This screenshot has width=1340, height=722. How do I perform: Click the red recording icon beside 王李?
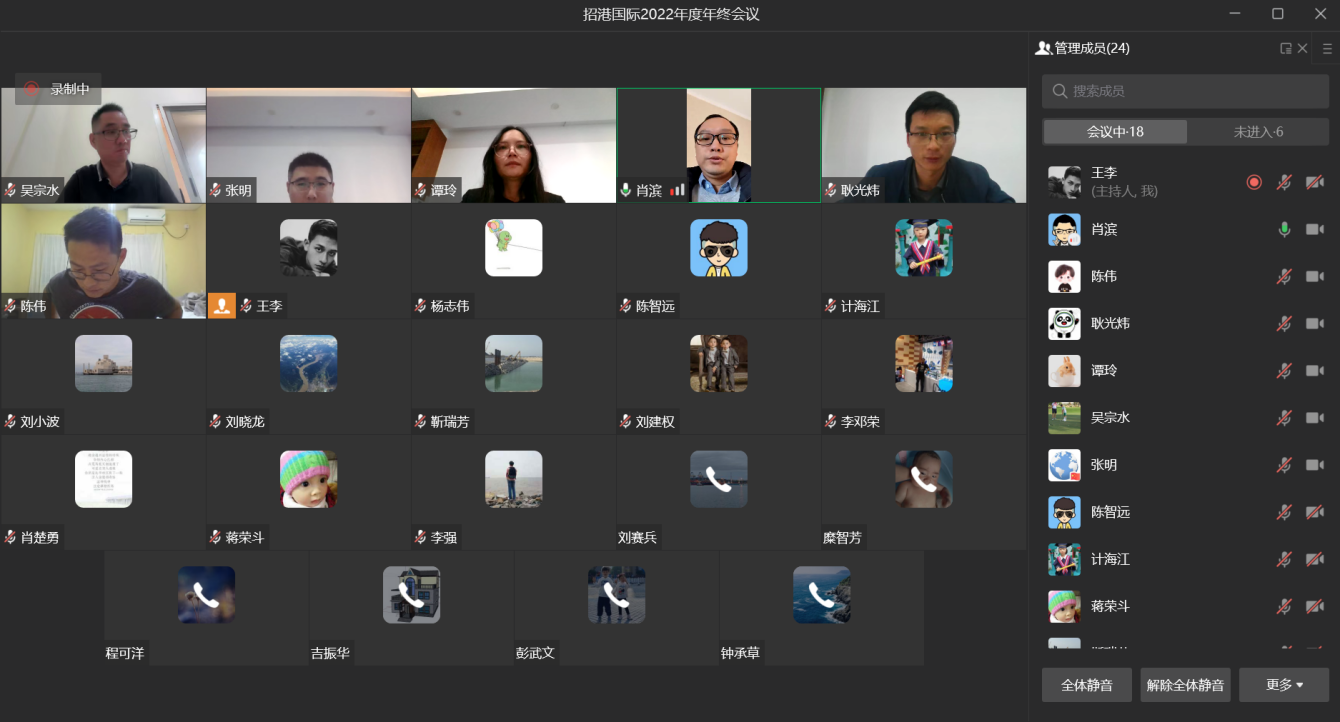pos(1254,182)
